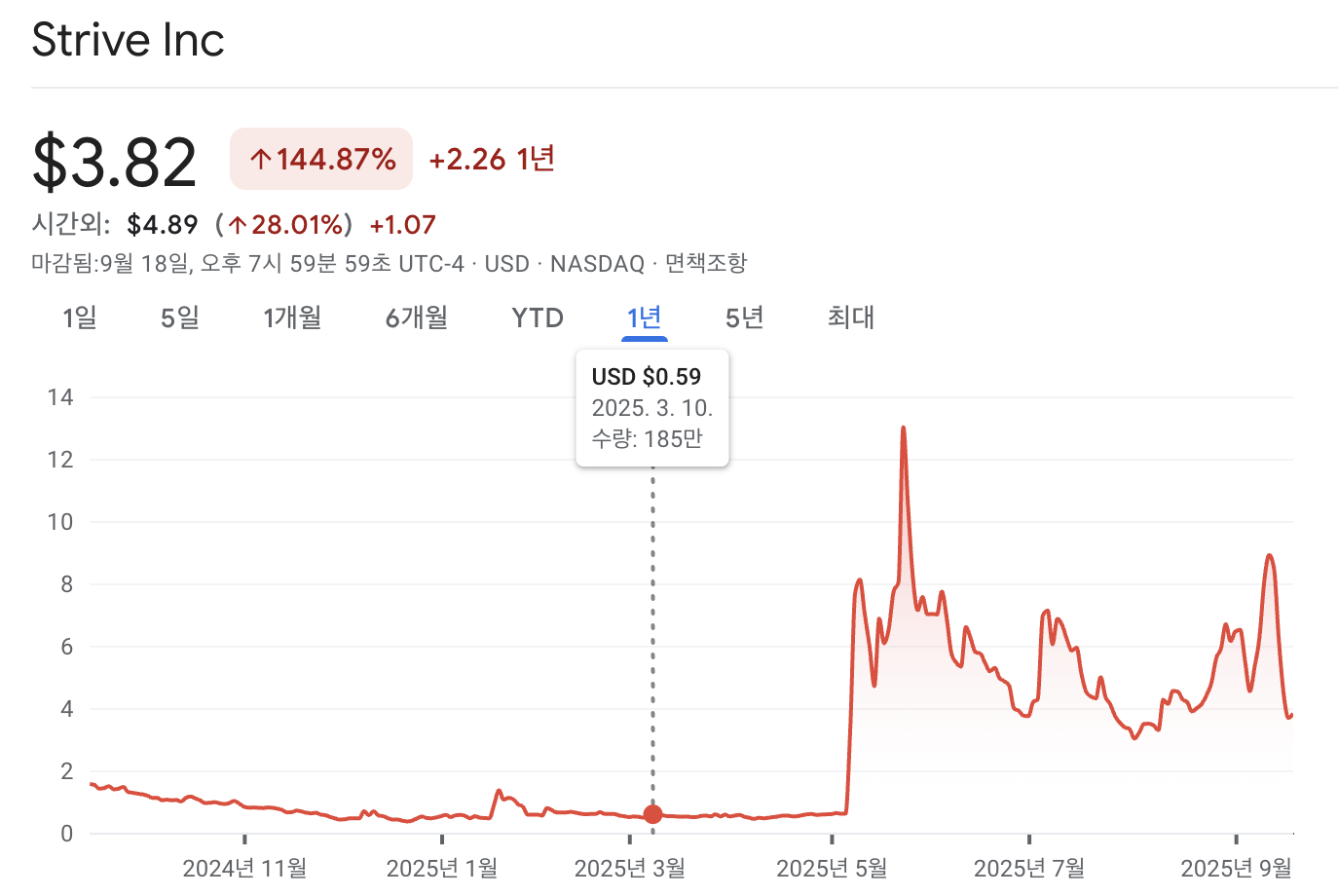Click the up-arrow beside 28.01% after-hours change
Image resolution: width=1338 pixels, height=896 pixels.
[x=237, y=224]
